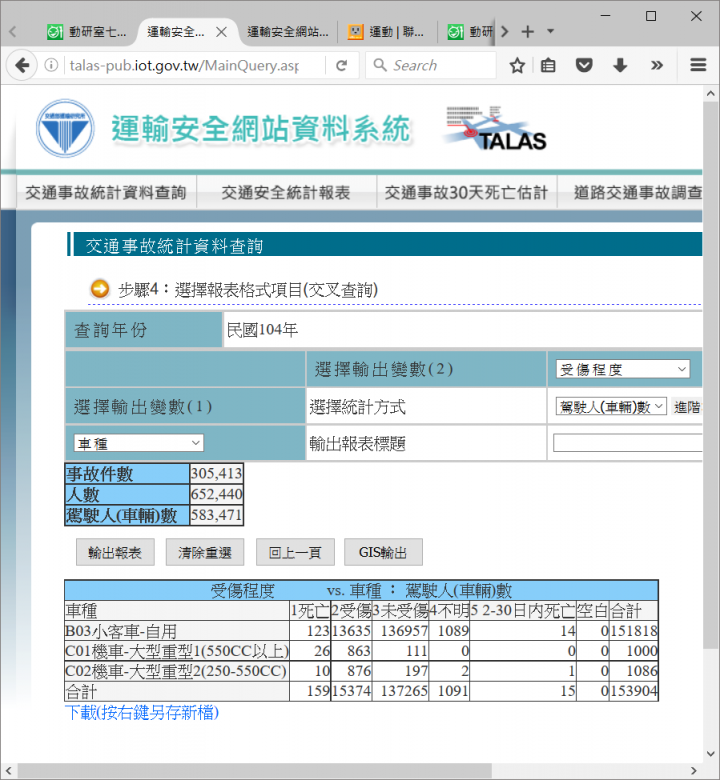
Task: Select the B03小客車-自用 row label
Action: (x=121, y=631)
